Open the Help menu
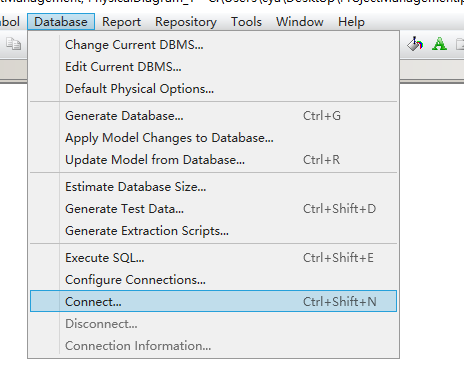464x369 pixels. point(351,22)
